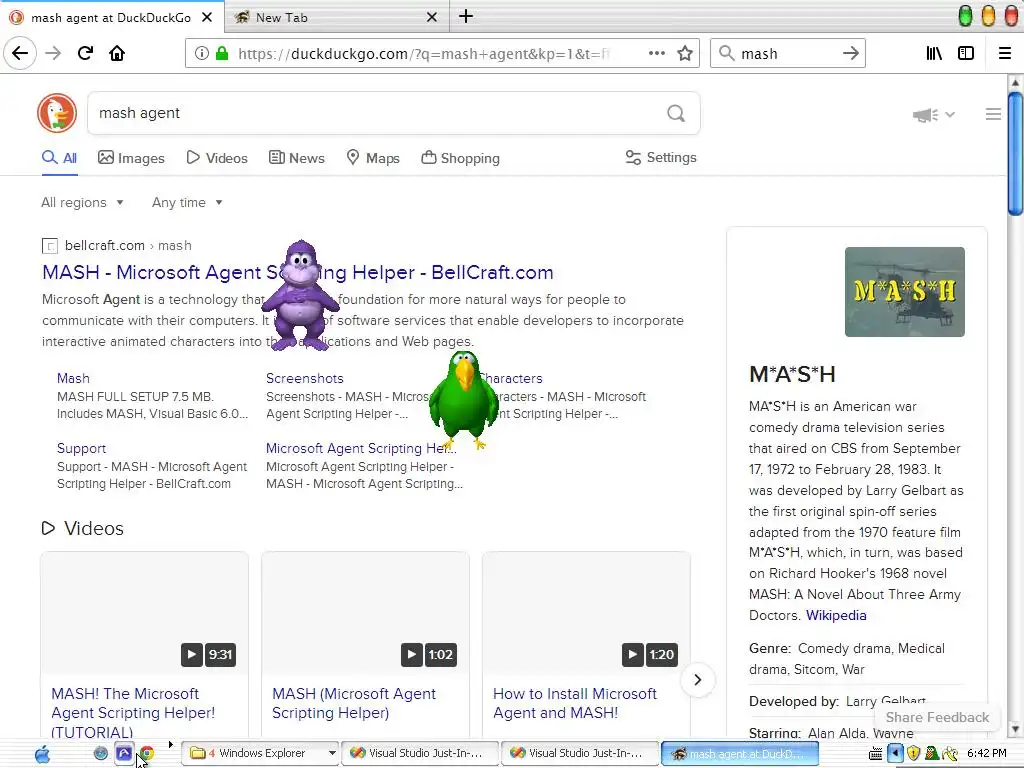Show next videos with the right chevron
This screenshot has height=768, width=1024.
pyautogui.click(x=697, y=680)
